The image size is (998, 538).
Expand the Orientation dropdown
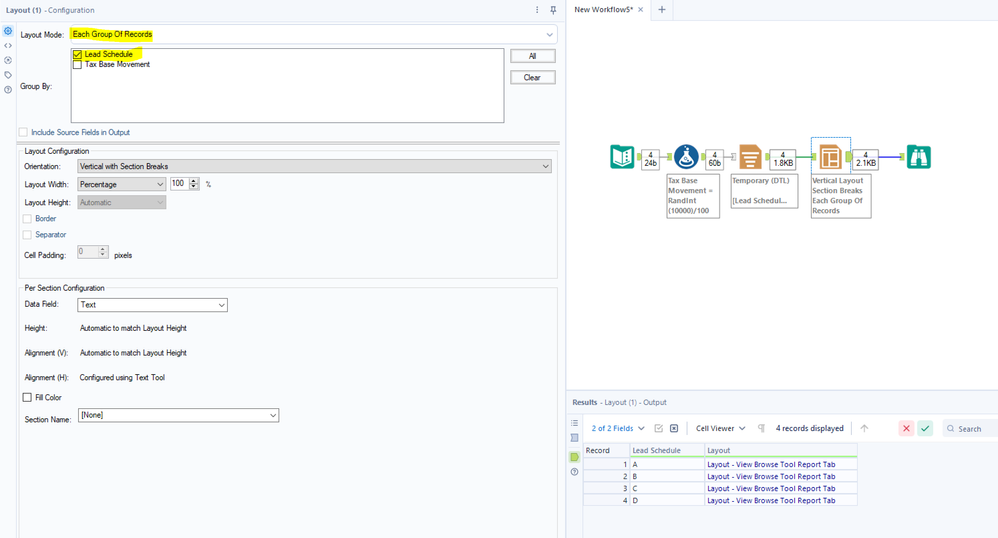[314, 166]
